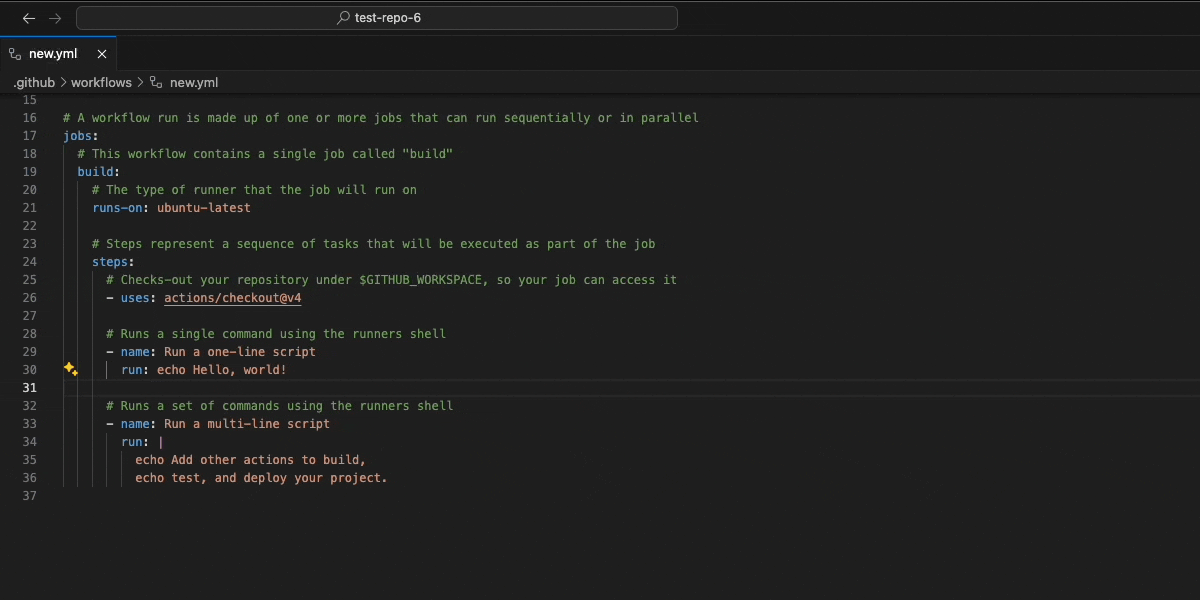Click the YAML workflow icon in the breadcrumb
The width and height of the screenshot is (1200, 600).
coord(155,82)
